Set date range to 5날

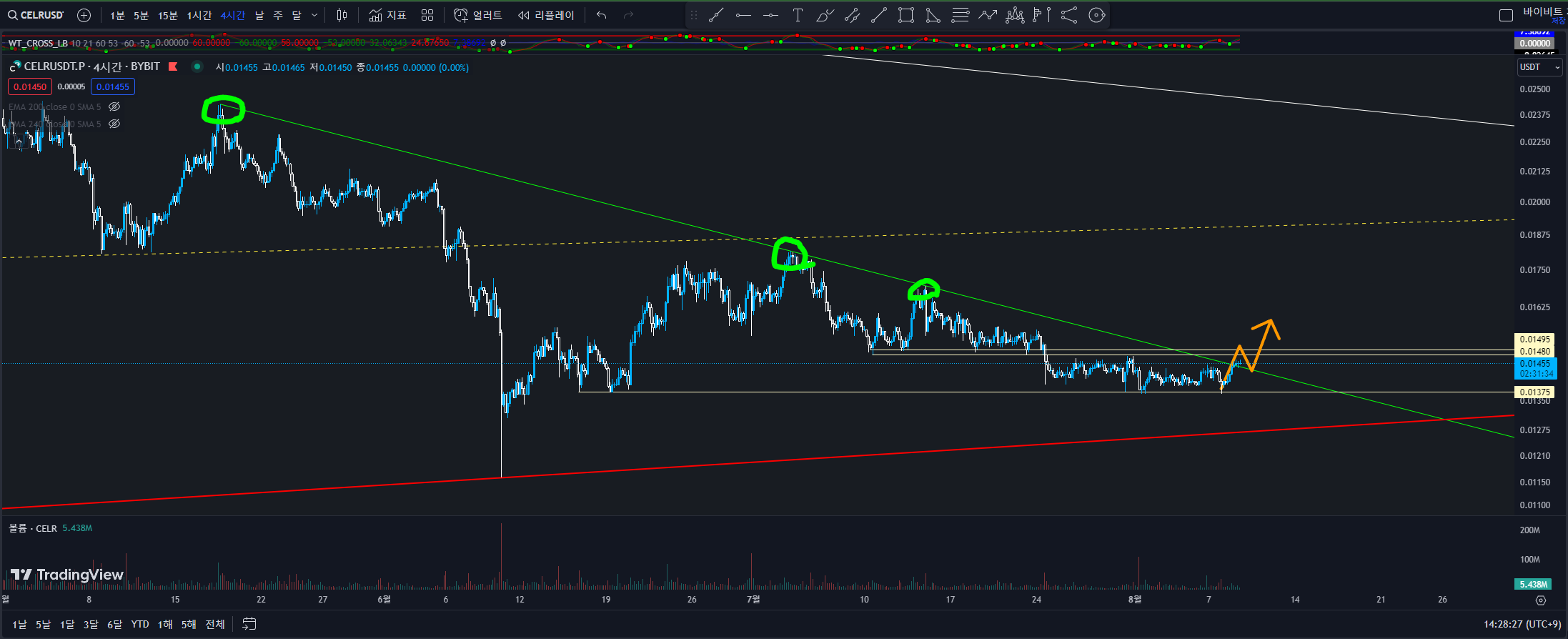[x=43, y=624]
